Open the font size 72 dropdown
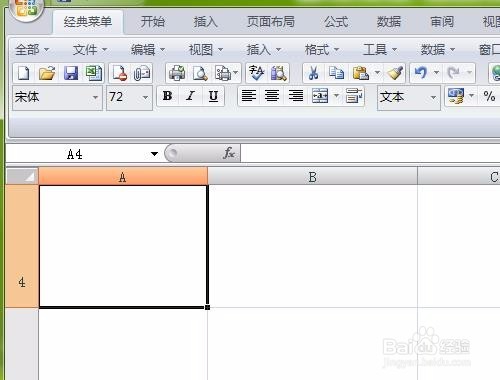 click(145, 97)
